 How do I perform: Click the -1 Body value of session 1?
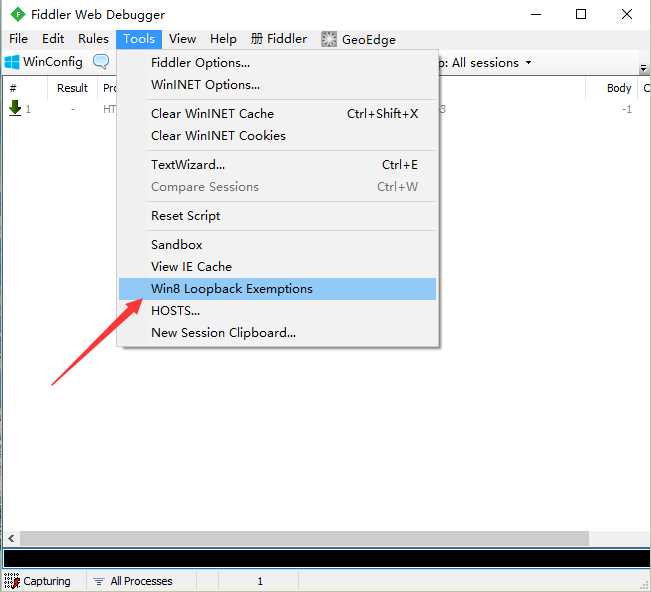pos(627,109)
